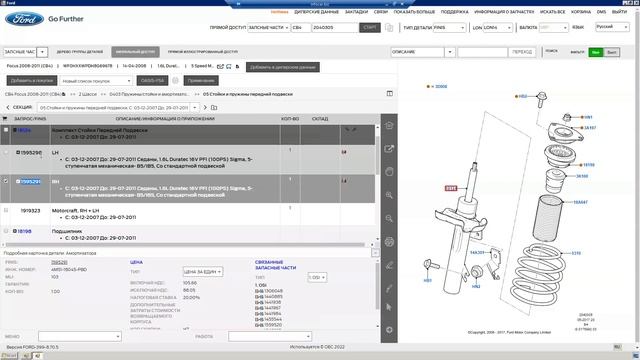Click the open-in-new-window icon in diagram toolbar

coord(389,149)
